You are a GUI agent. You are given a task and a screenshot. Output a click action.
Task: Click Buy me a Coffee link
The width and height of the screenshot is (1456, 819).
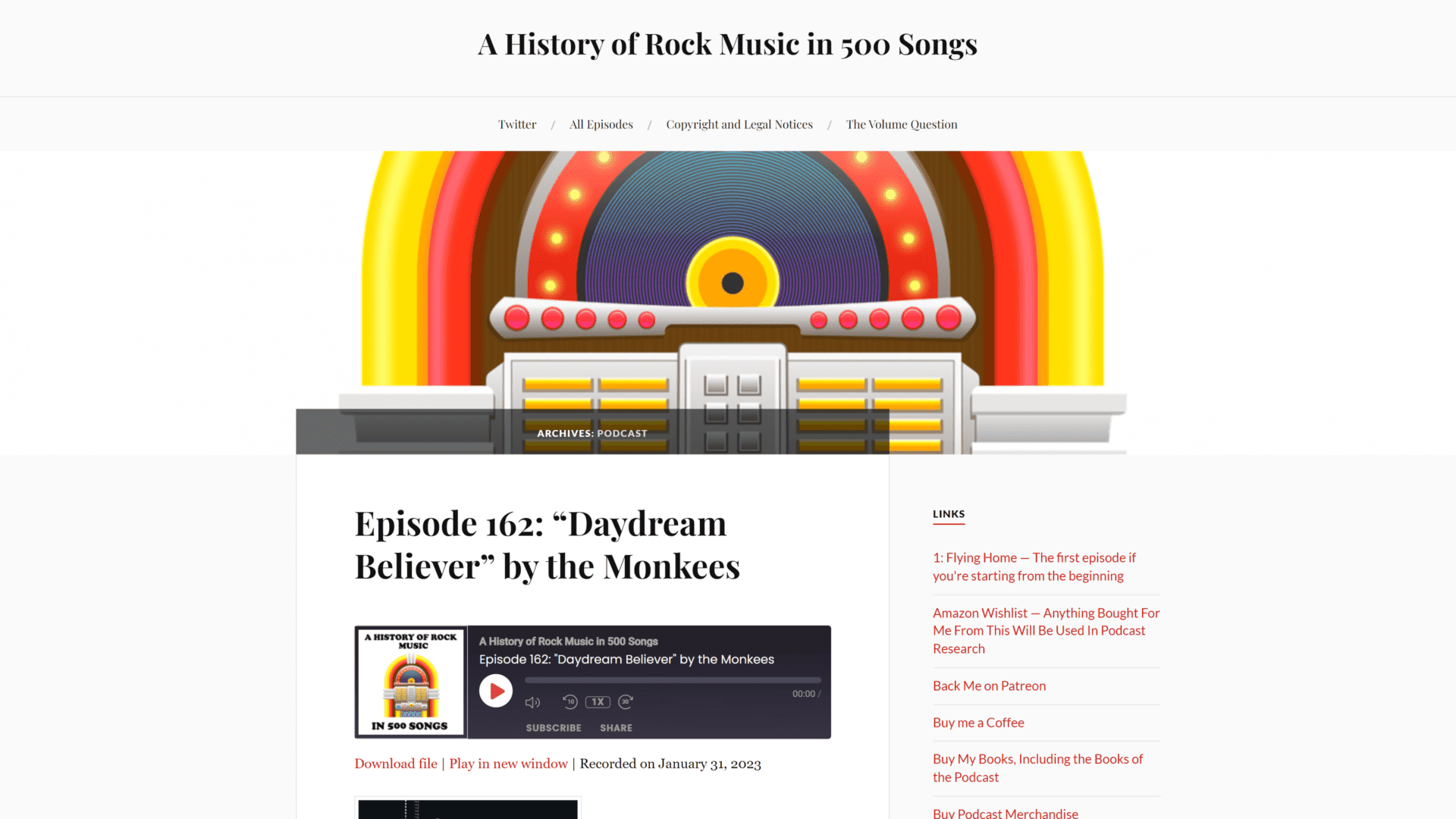point(979,721)
